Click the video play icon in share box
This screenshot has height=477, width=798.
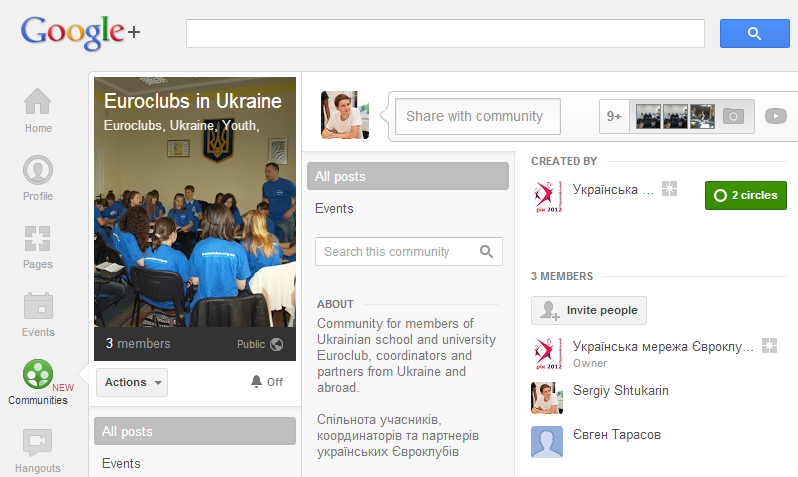pos(776,116)
